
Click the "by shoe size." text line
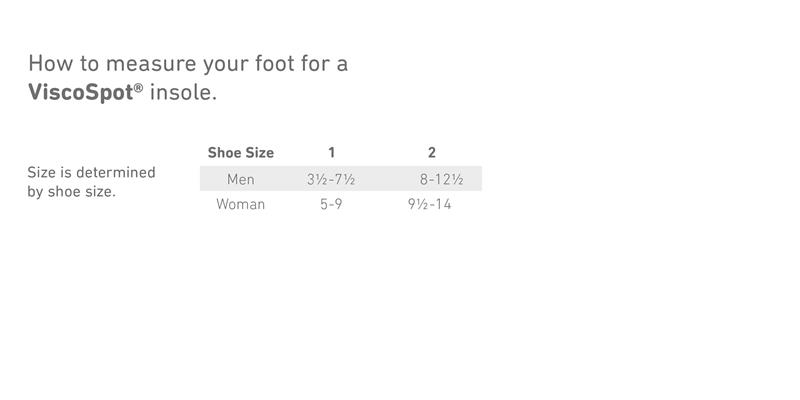pos(71,192)
